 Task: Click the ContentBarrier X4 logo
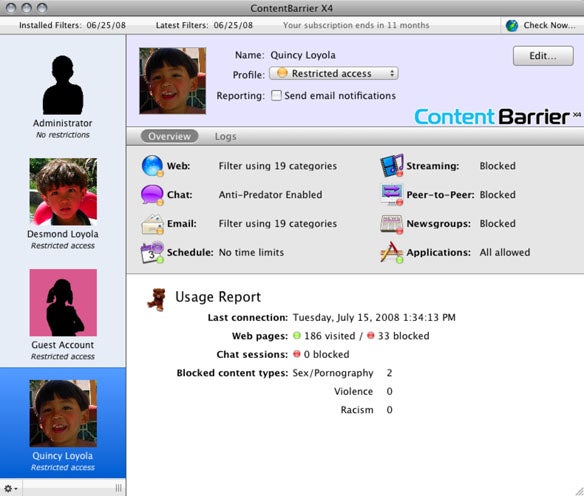[x=498, y=117]
